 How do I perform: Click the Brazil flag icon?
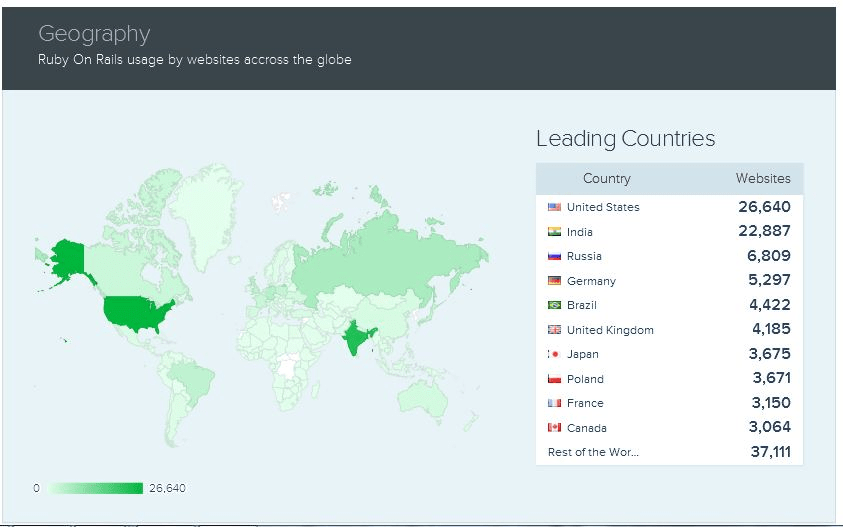point(554,305)
